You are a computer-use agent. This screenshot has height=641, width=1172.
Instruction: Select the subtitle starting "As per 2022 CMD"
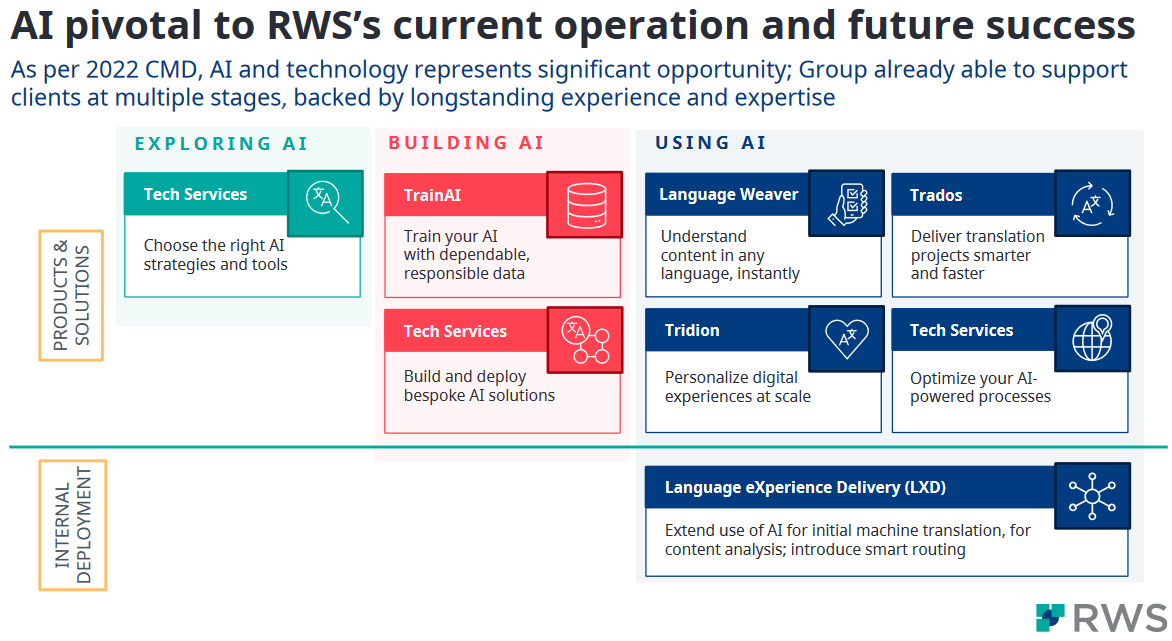(x=569, y=83)
